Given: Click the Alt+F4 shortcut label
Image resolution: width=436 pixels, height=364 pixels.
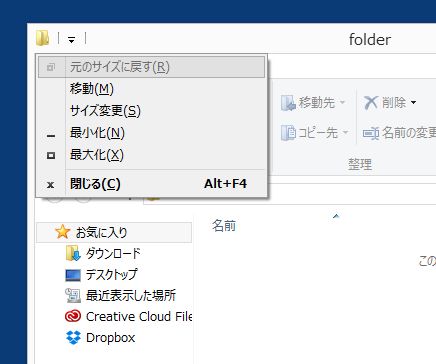Looking at the screenshot, I should pos(225,184).
